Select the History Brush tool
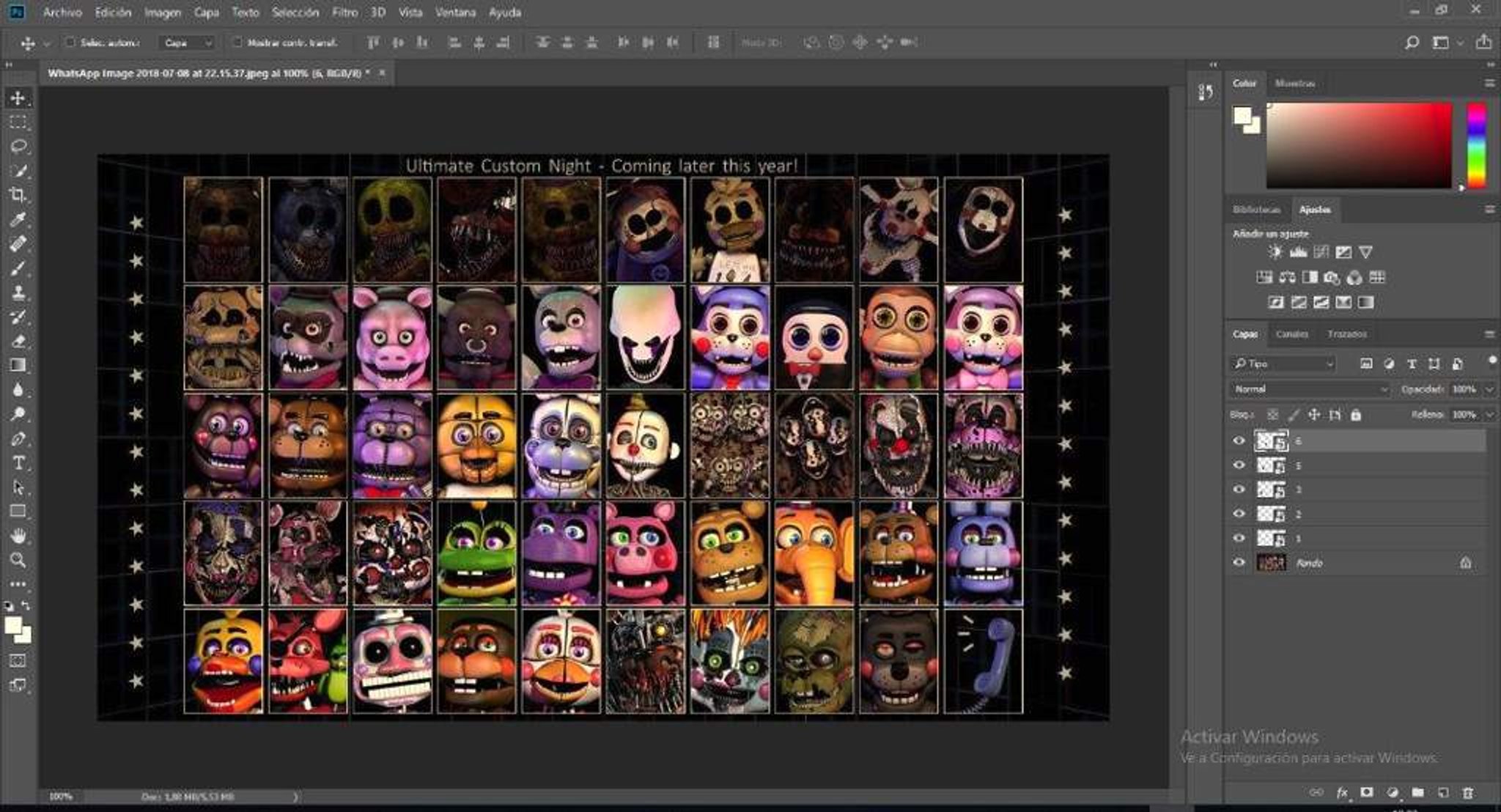This screenshot has width=1501, height=812. [18, 317]
